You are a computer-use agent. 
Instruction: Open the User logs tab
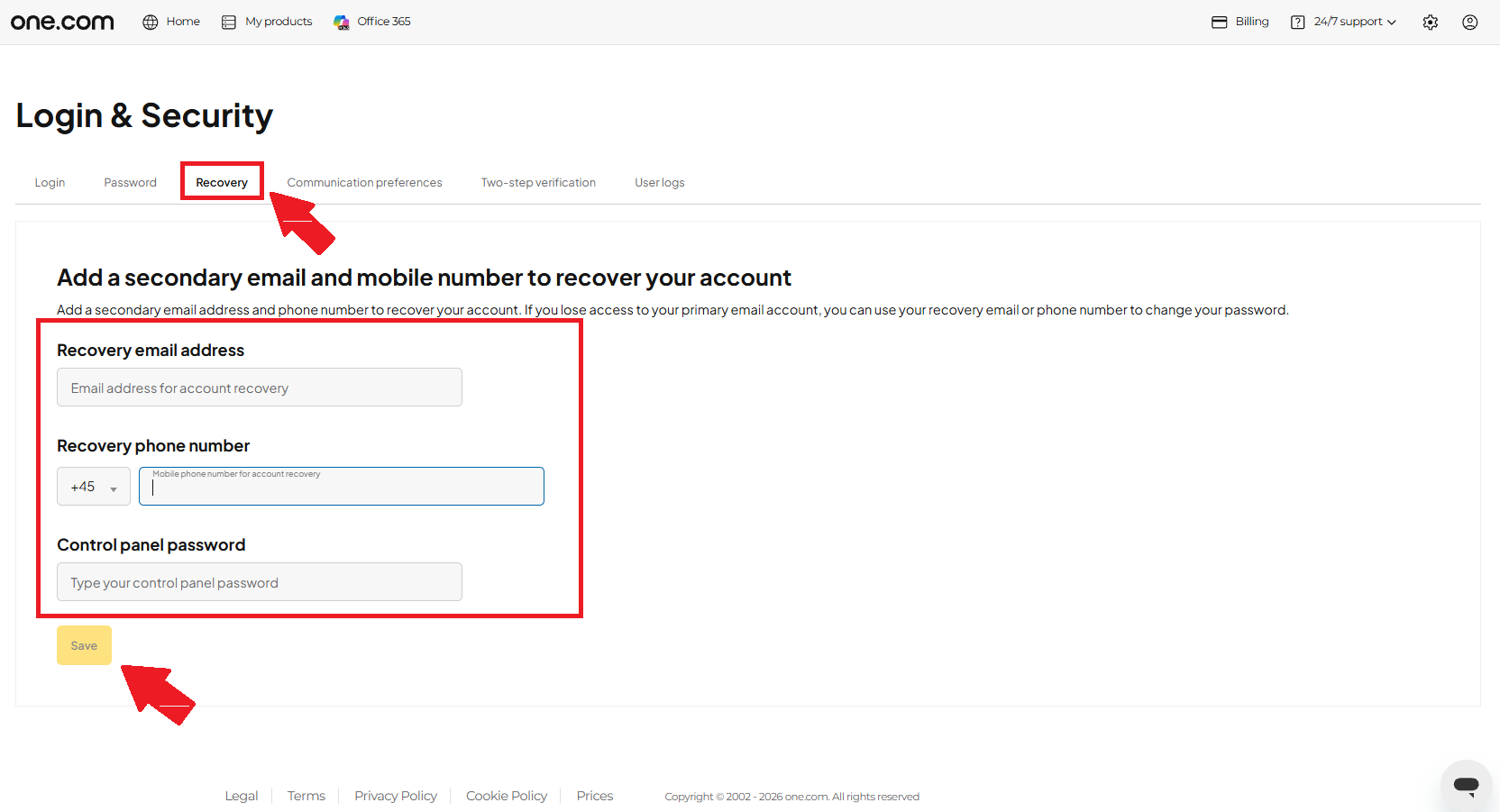tap(660, 182)
